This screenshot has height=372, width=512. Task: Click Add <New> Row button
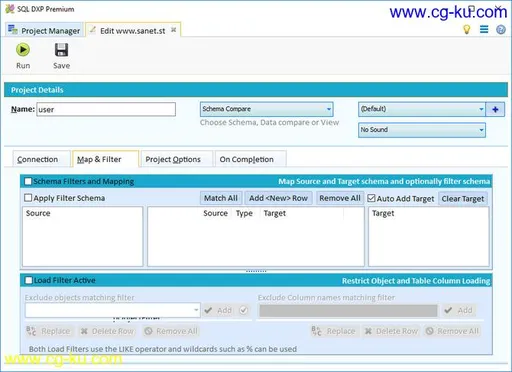pyautogui.click(x=278, y=198)
